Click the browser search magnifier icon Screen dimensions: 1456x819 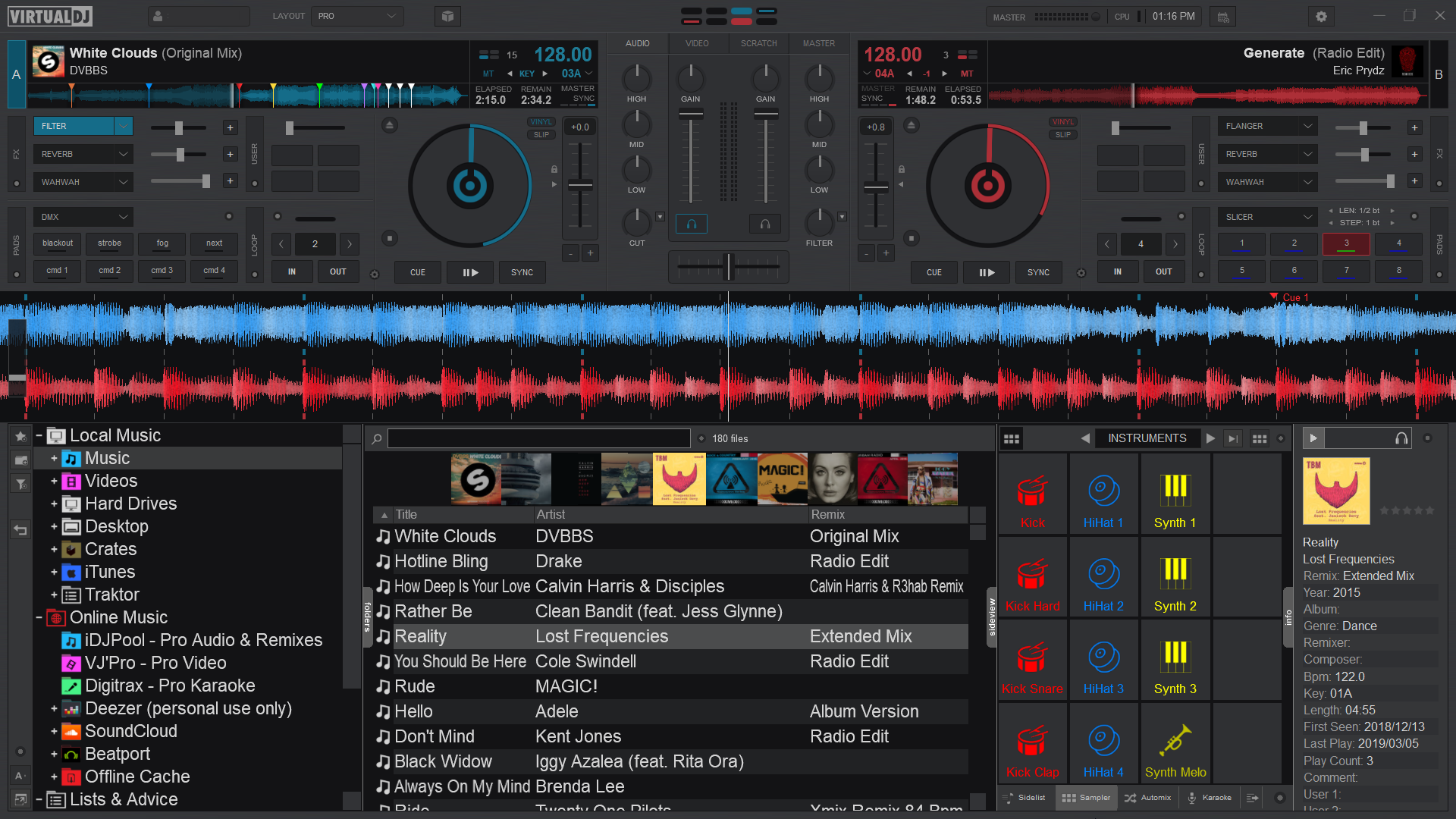coord(377,438)
